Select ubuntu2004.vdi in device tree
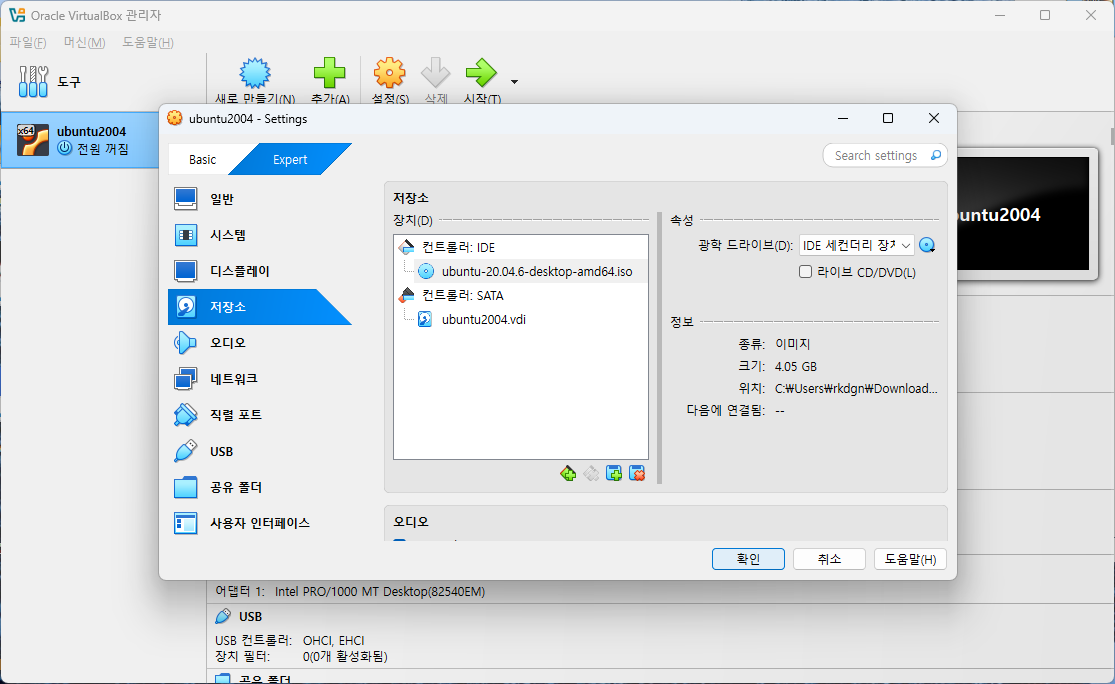This screenshot has width=1115, height=684. pos(484,319)
